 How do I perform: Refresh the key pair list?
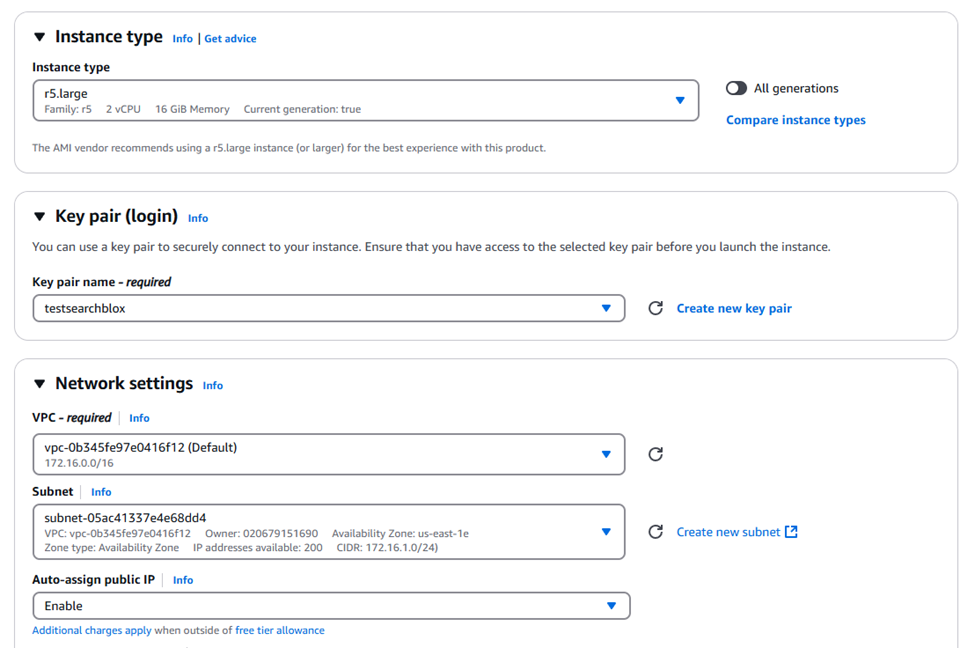[x=655, y=308]
